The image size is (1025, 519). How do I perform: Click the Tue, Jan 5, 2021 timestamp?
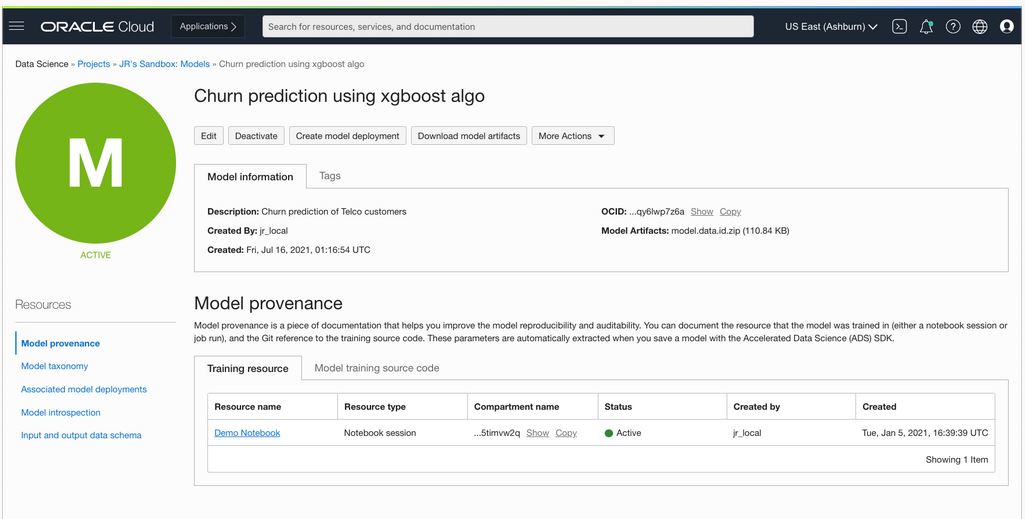coord(925,433)
